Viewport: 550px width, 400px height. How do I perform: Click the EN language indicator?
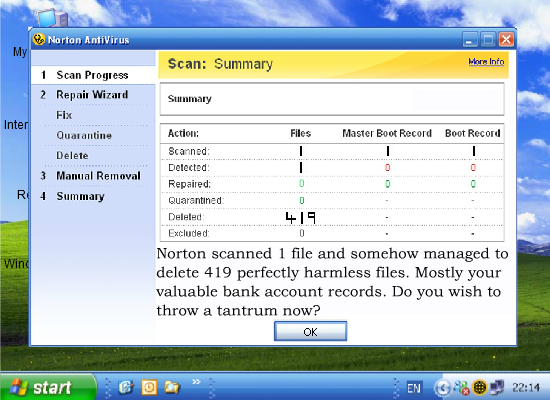pos(414,388)
